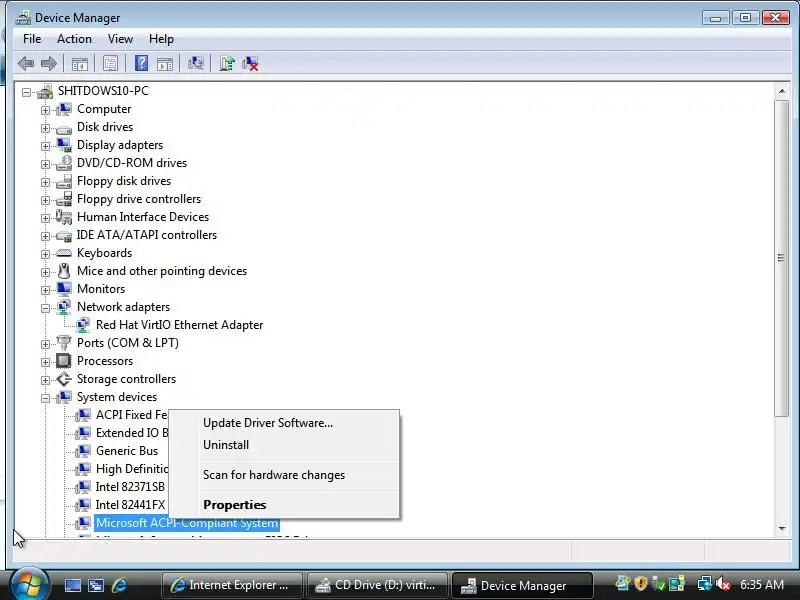Expand the Processors category
Viewport: 800px width, 600px height.
(x=45, y=362)
